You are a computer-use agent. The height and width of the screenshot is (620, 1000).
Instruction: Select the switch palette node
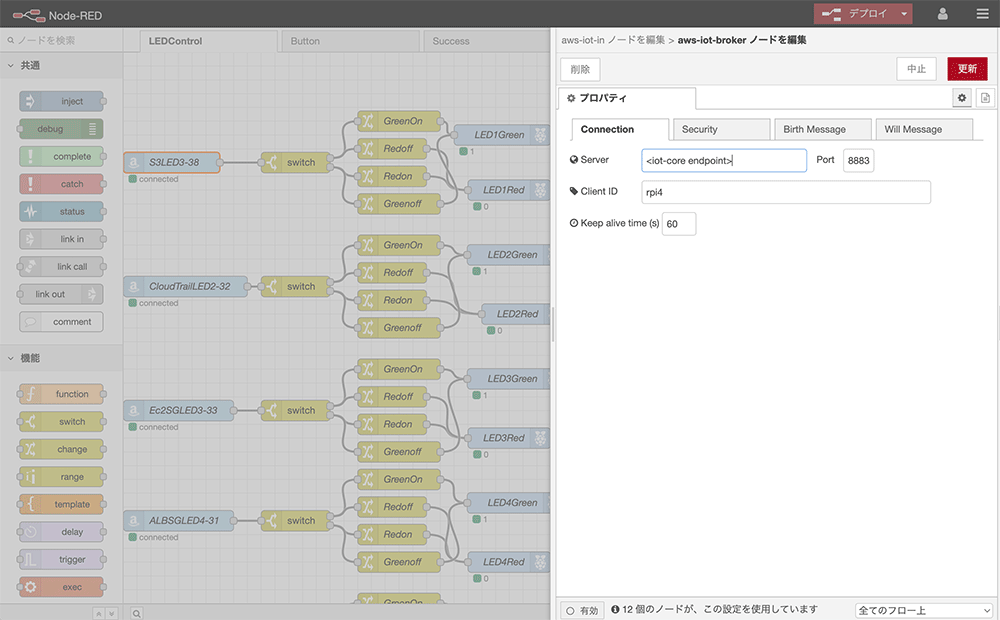tap(61, 422)
